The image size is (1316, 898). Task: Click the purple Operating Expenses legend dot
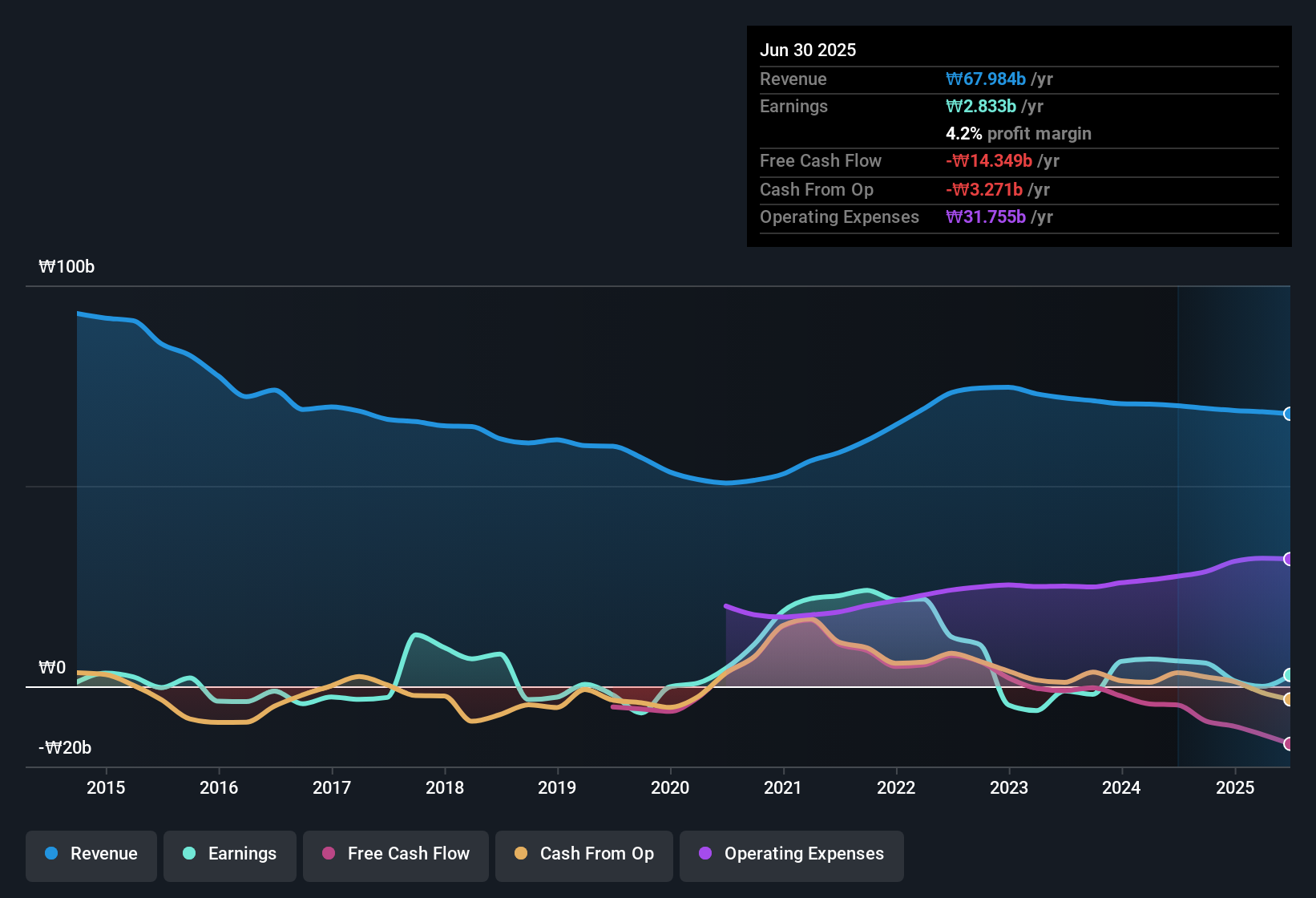pos(705,854)
